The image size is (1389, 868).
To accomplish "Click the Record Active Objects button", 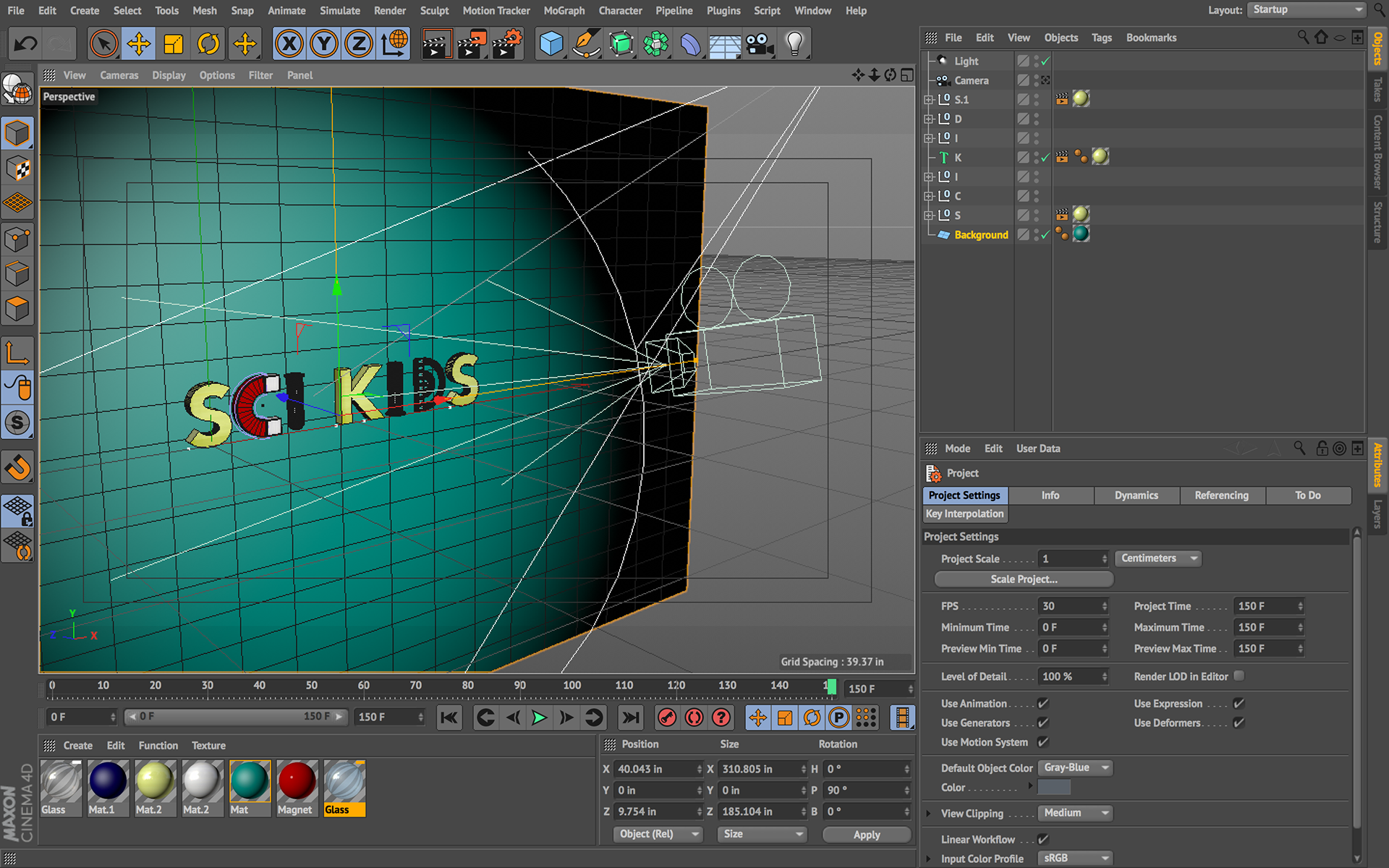I will click(x=667, y=718).
